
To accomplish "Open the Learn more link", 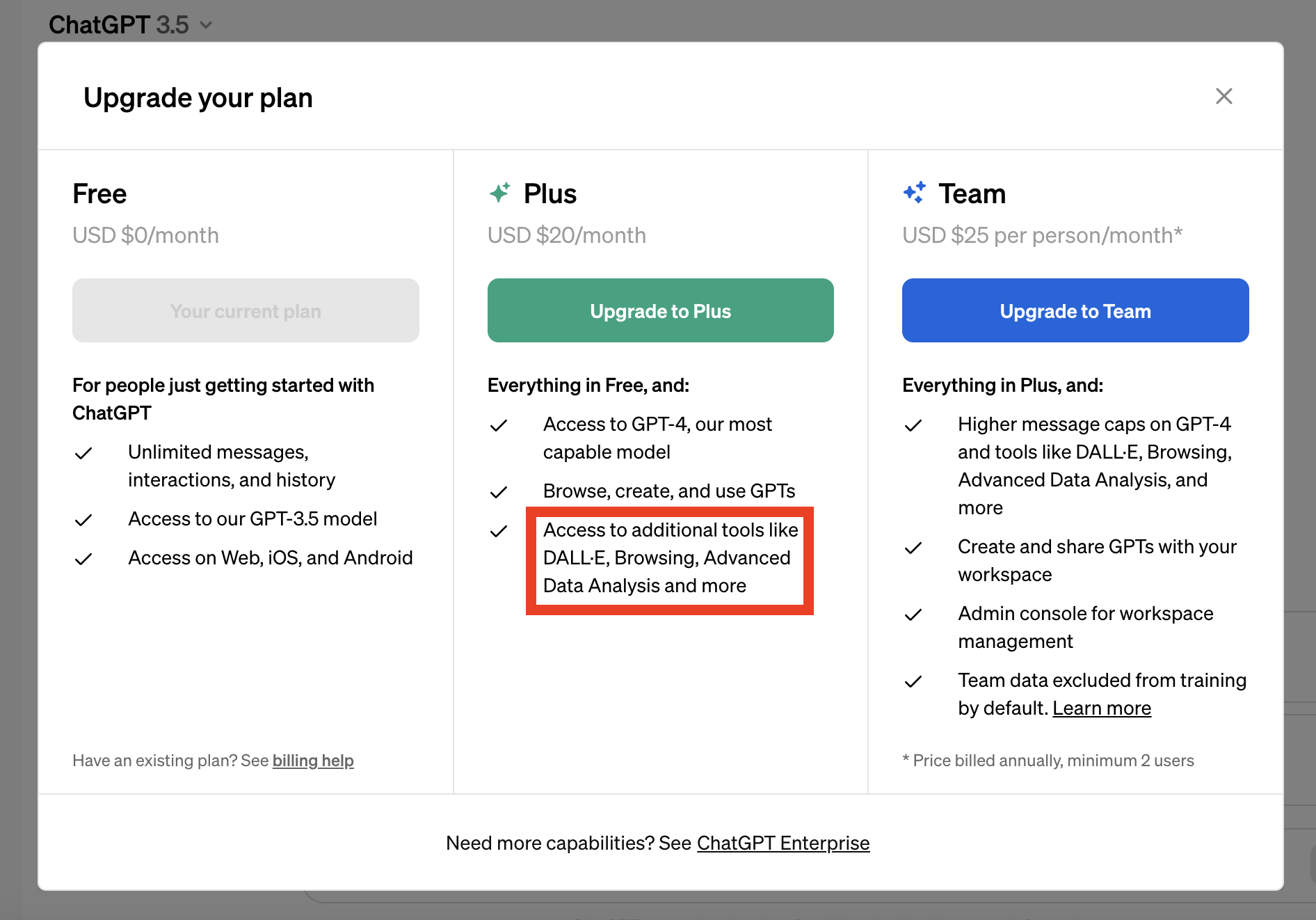I will pos(1102,708).
